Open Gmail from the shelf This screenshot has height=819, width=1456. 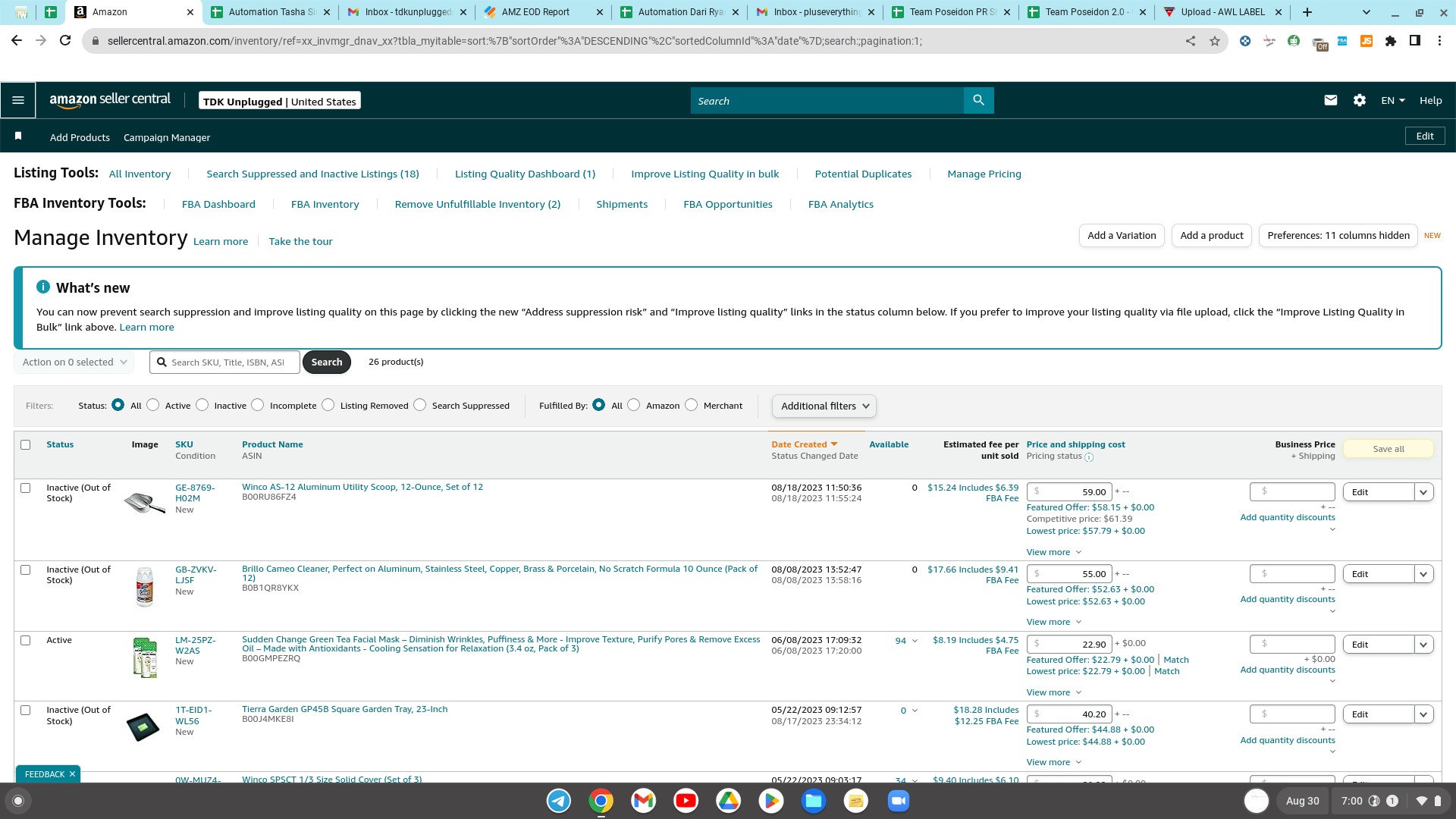(x=644, y=801)
